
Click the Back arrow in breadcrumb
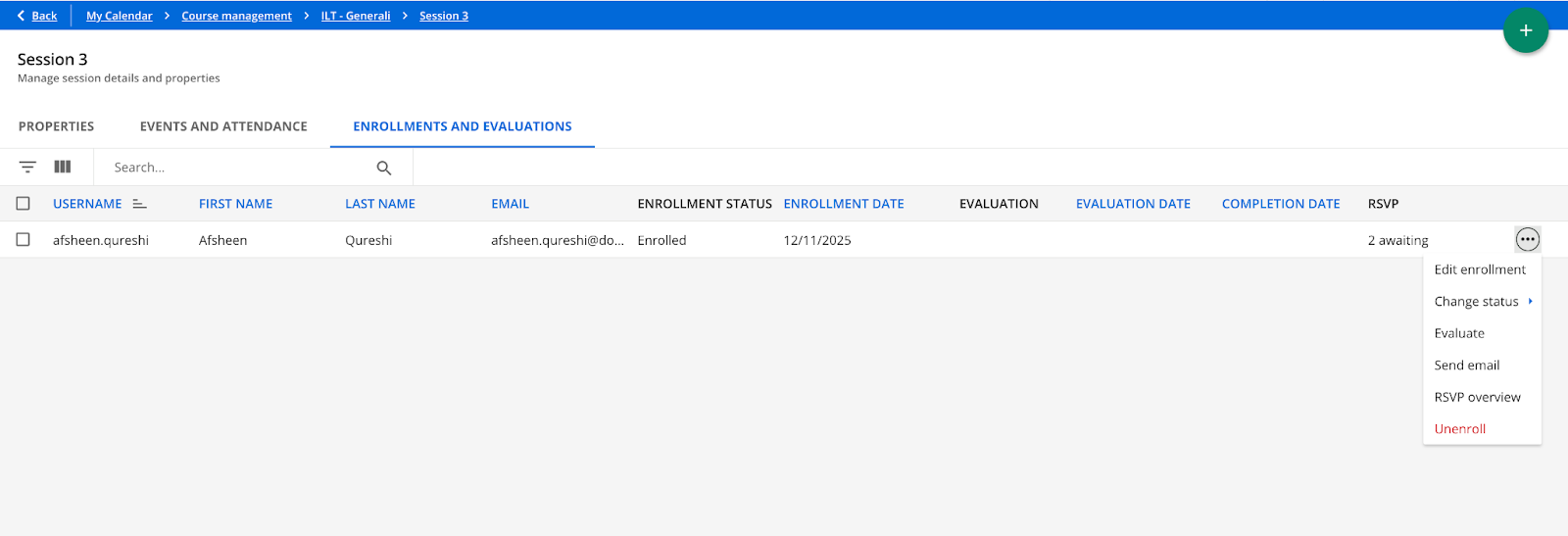pyautogui.click(x=22, y=16)
